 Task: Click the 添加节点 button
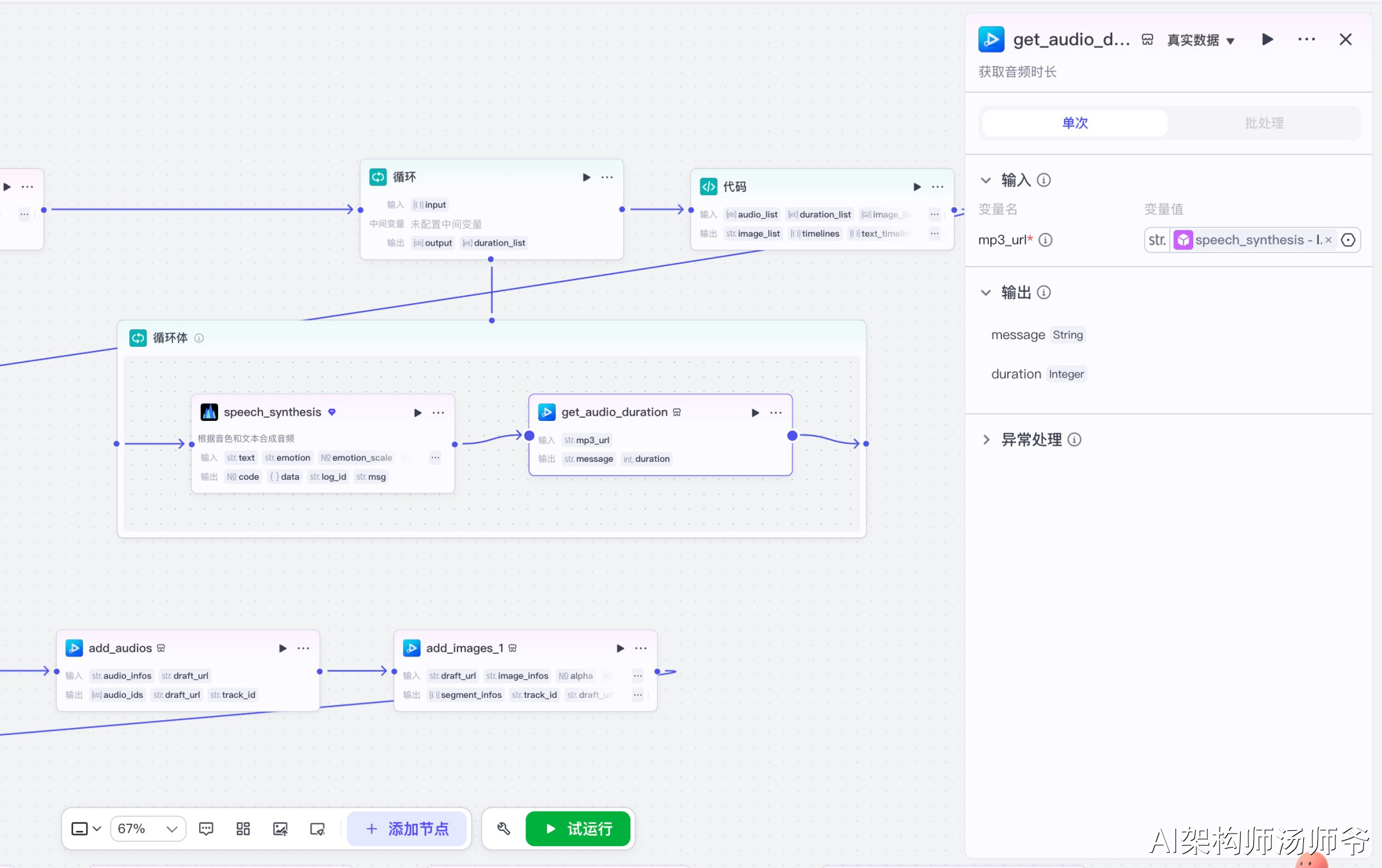[407, 829]
